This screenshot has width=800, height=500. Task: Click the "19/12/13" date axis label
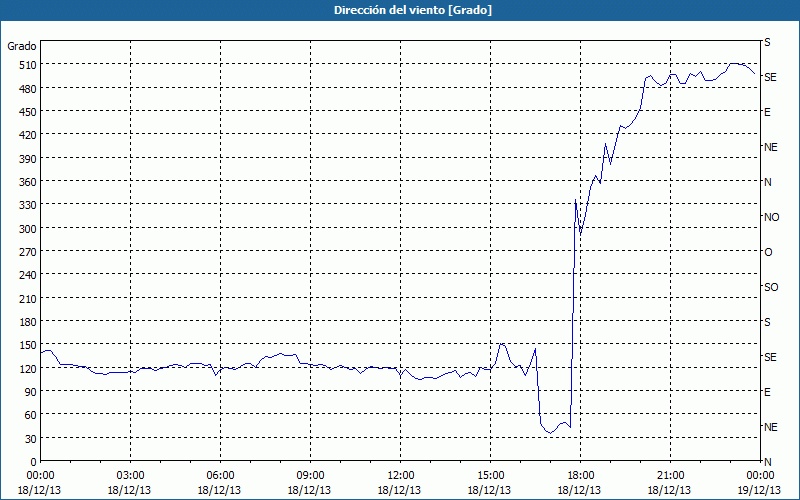click(760, 490)
